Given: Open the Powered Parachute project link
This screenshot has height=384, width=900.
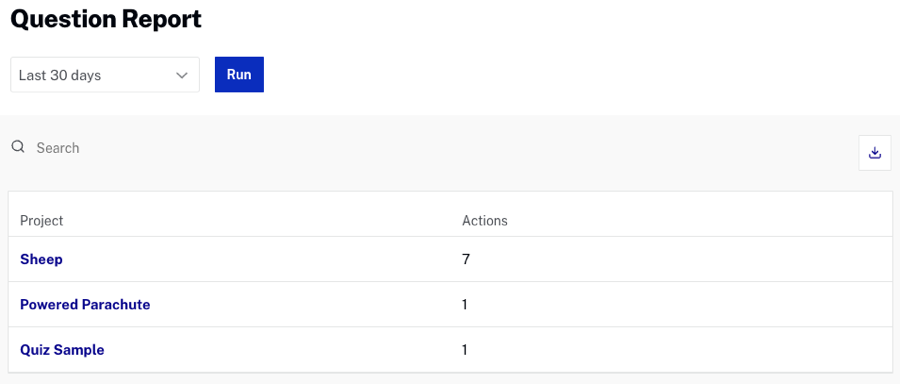Looking at the screenshot, I should [85, 304].
